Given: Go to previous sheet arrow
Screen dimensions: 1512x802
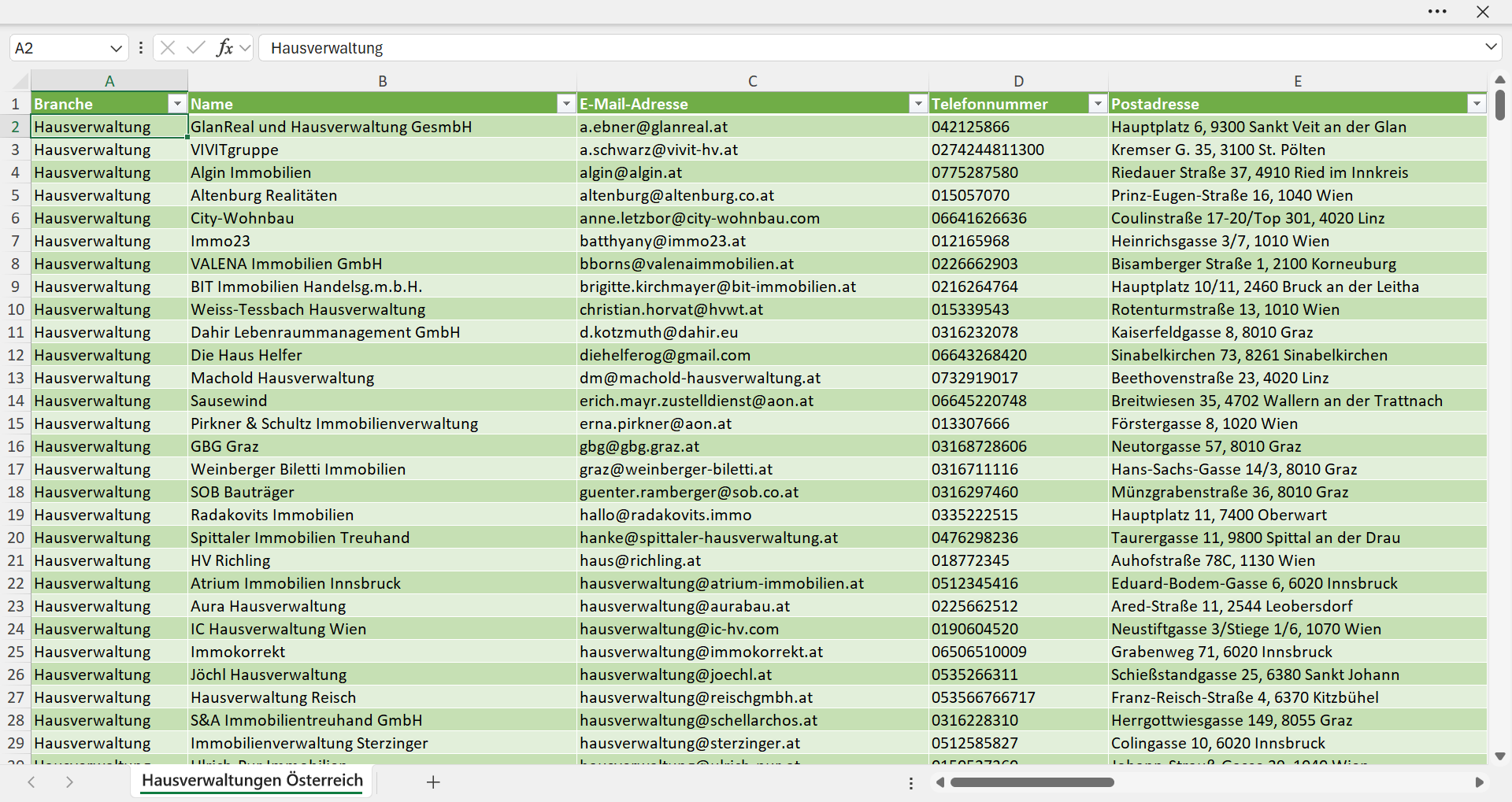Looking at the screenshot, I should point(31,782).
